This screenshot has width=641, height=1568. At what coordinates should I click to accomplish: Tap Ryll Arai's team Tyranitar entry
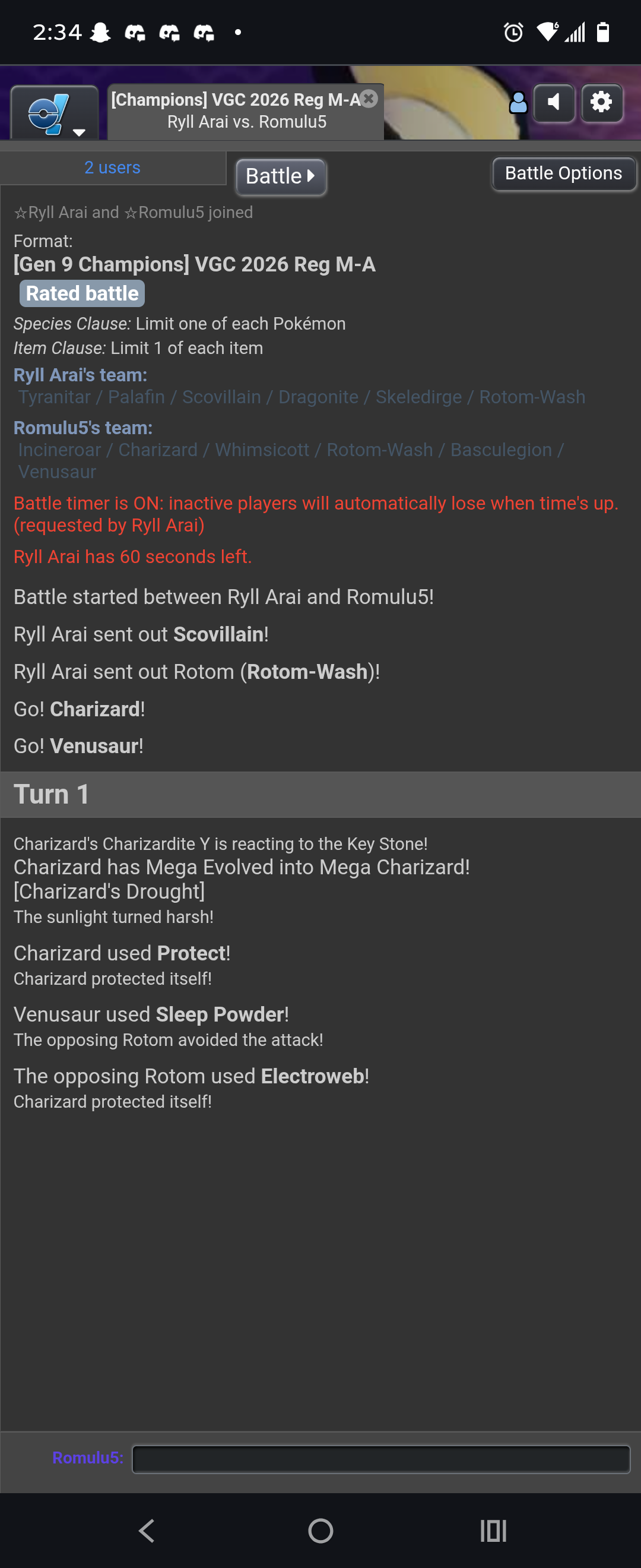coord(55,397)
